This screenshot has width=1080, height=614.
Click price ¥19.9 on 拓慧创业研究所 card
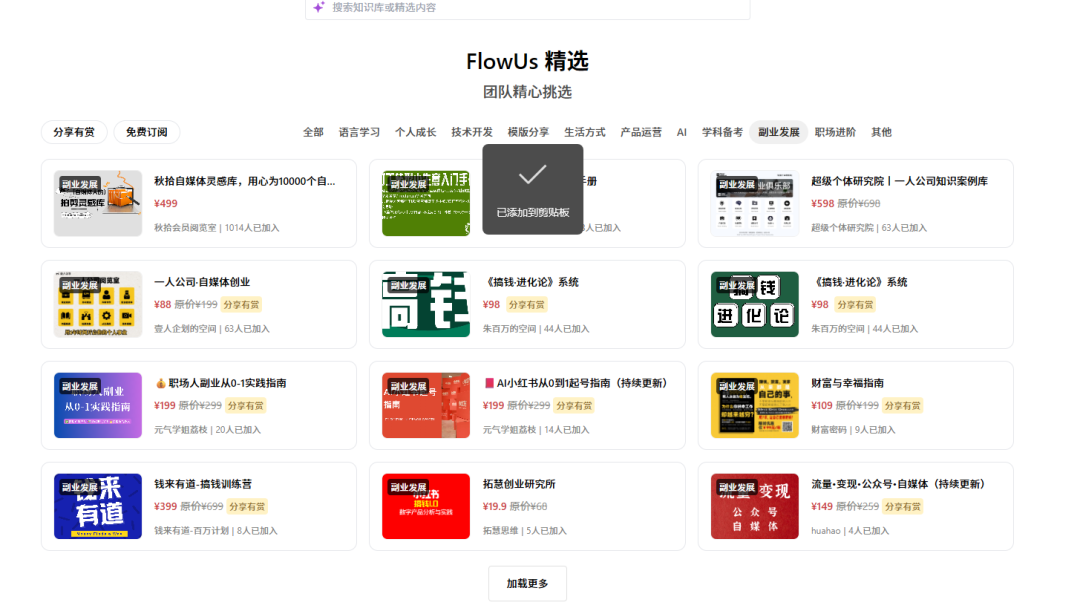click(x=495, y=506)
